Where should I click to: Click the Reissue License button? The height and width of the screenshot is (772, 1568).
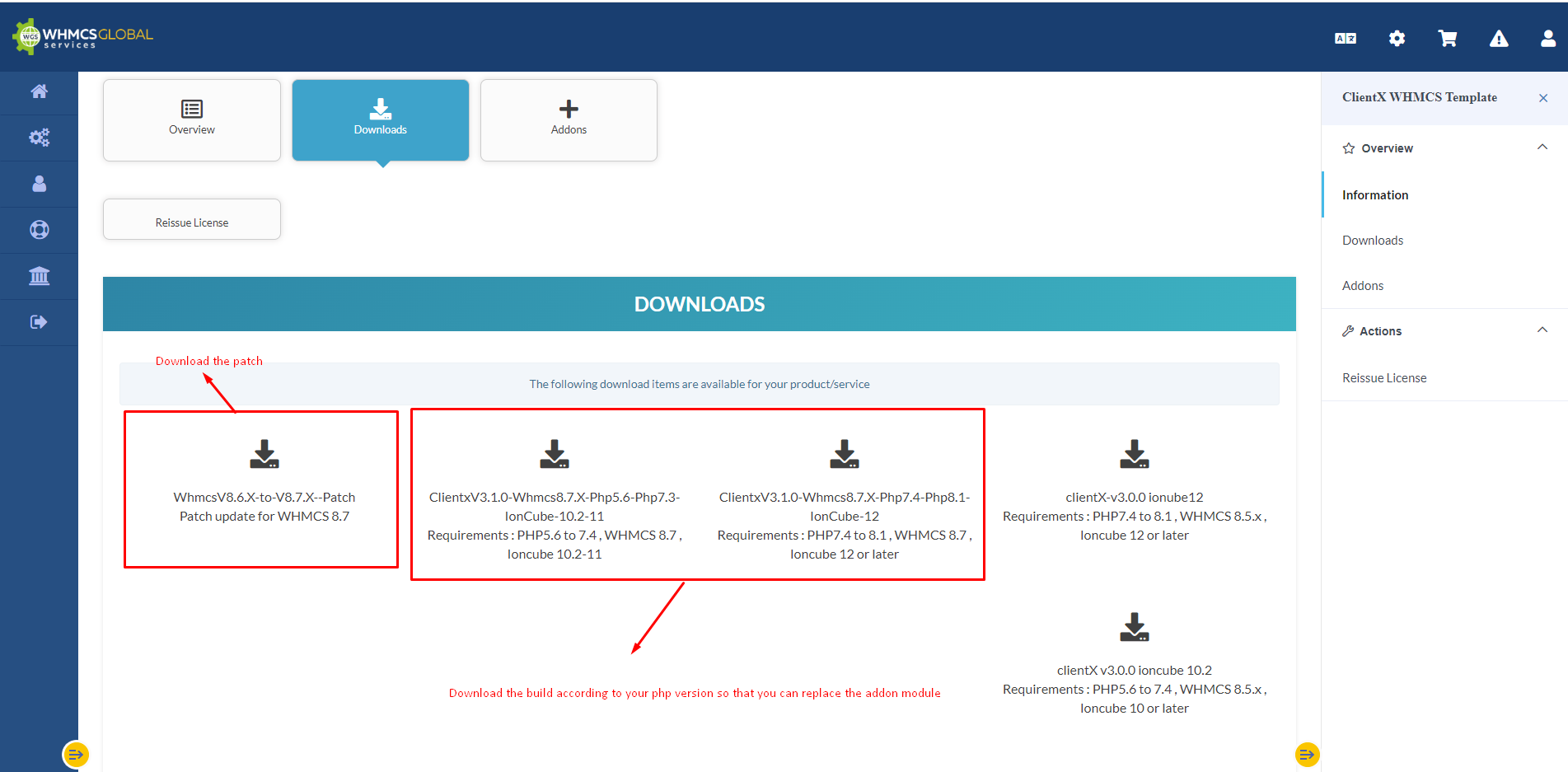point(192,220)
